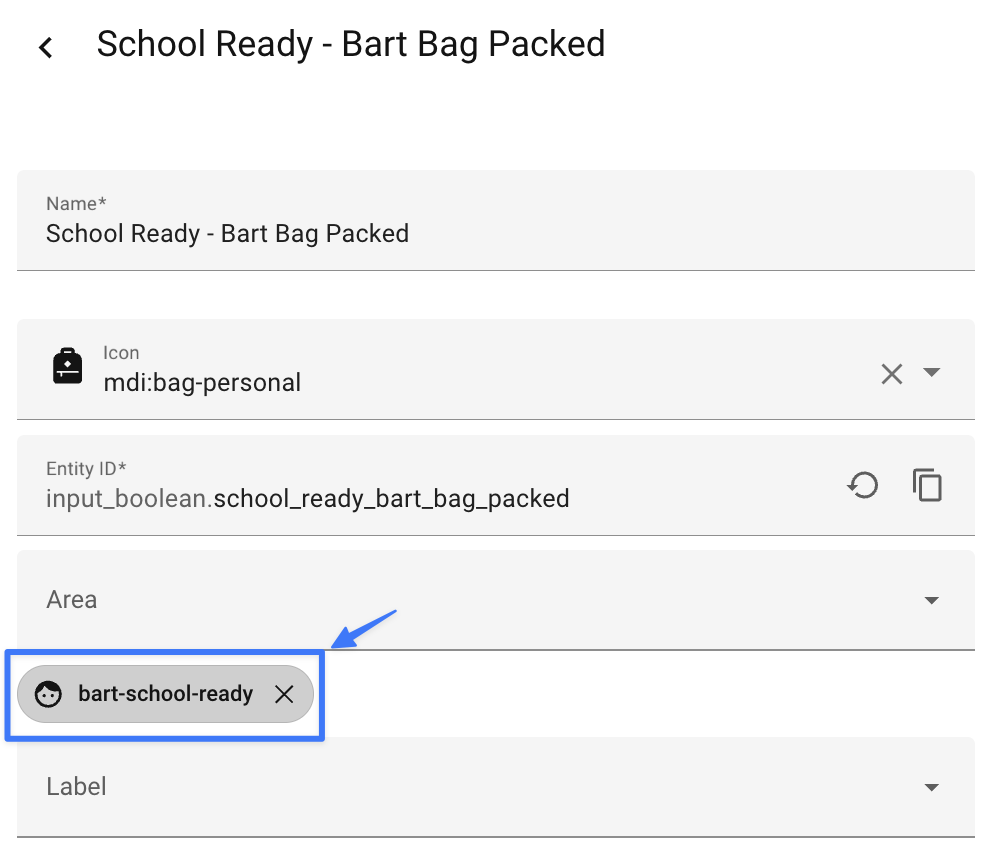Image resolution: width=998 pixels, height=856 pixels.
Task: Reset the Entity ID to default
Action: (x=862, y=486)
